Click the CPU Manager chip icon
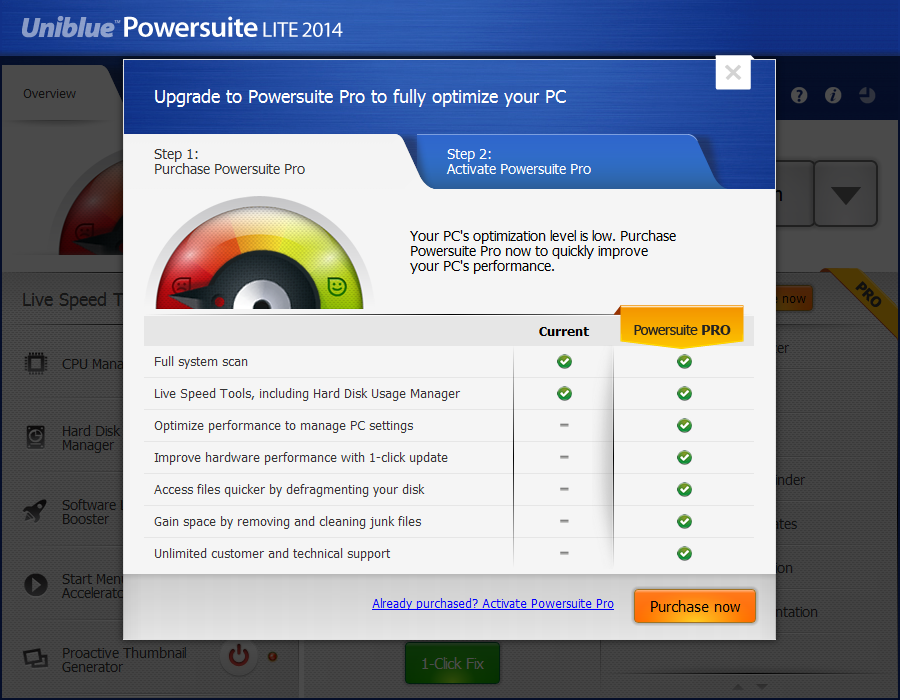900x700 pixels. (36, 363)
